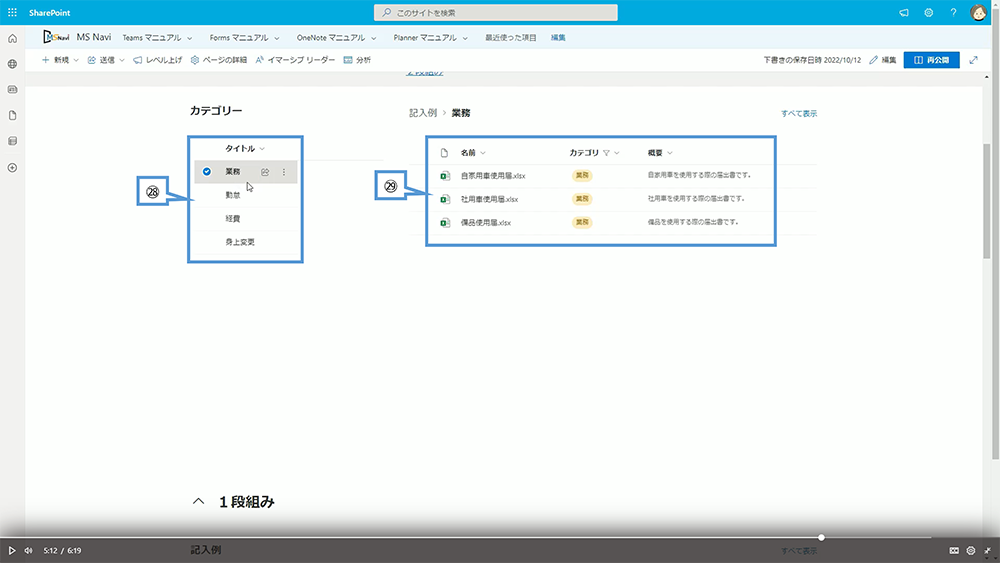Screen dimensions: 1000x563
Task: Open the Teams マニュアル navigation menu
Action: click(157, 38)
